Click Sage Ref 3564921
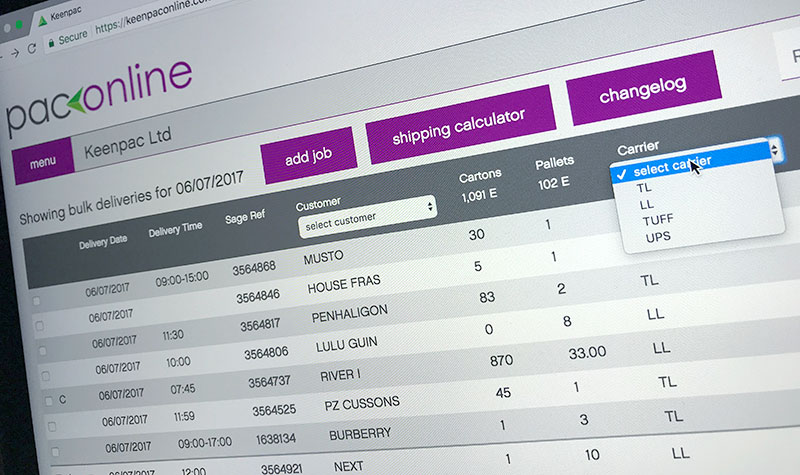The width and height of the screenshot is (800, 475). 282,469
